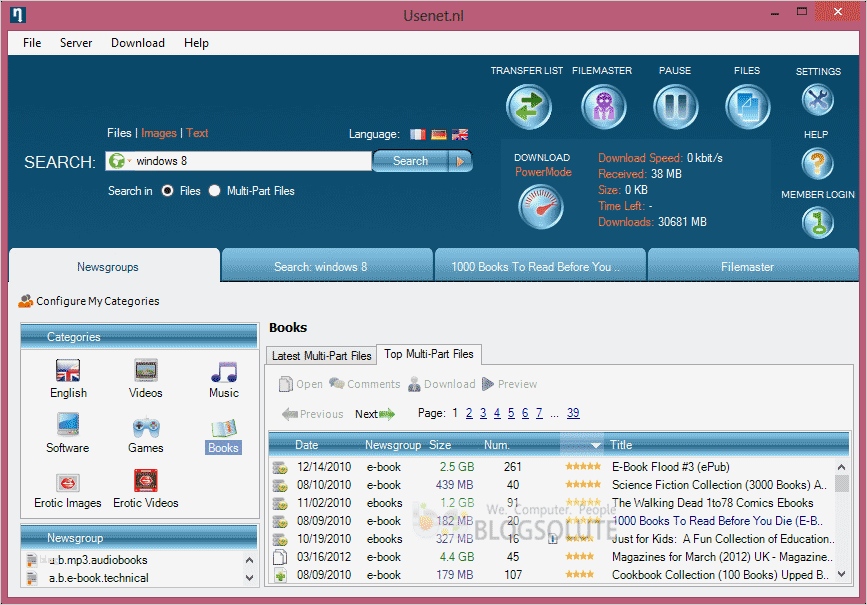Screen dimensions: 867x605
Task: Open the Transfer List icon
Action: pos(529,106)
